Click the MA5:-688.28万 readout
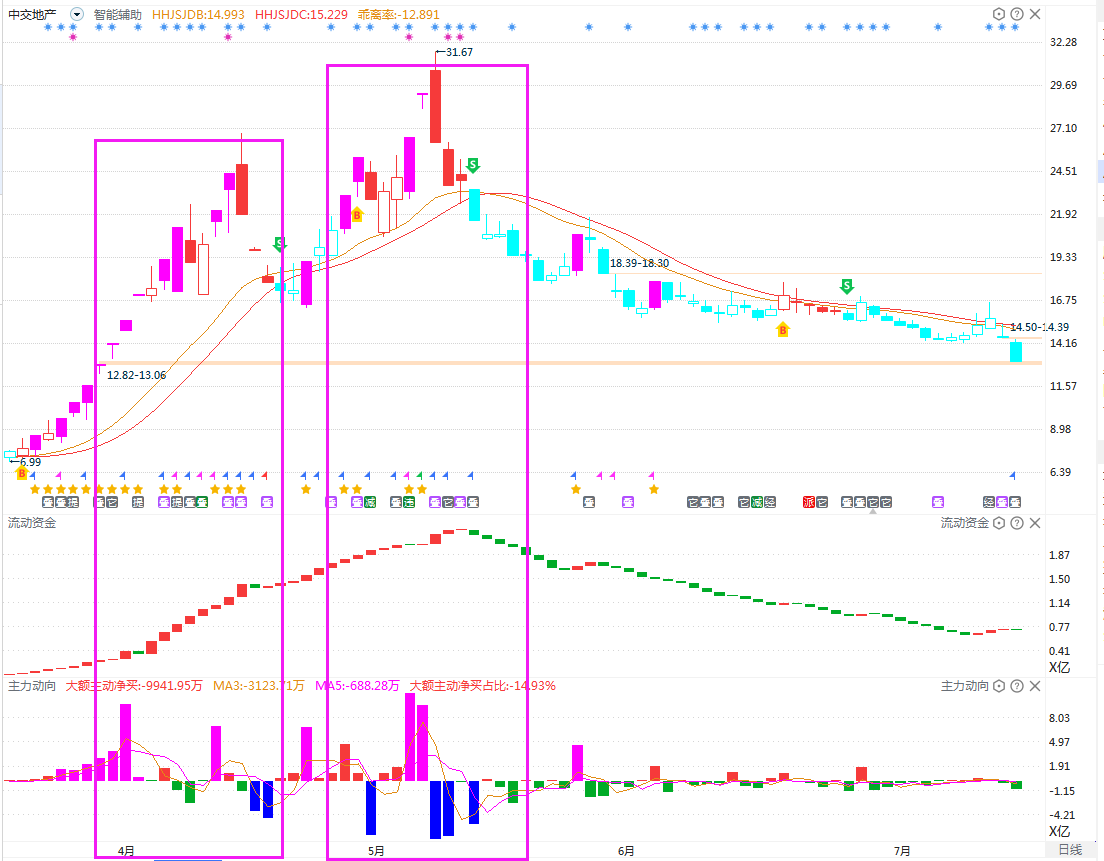 pyautogui.click(x=357, y=686)
